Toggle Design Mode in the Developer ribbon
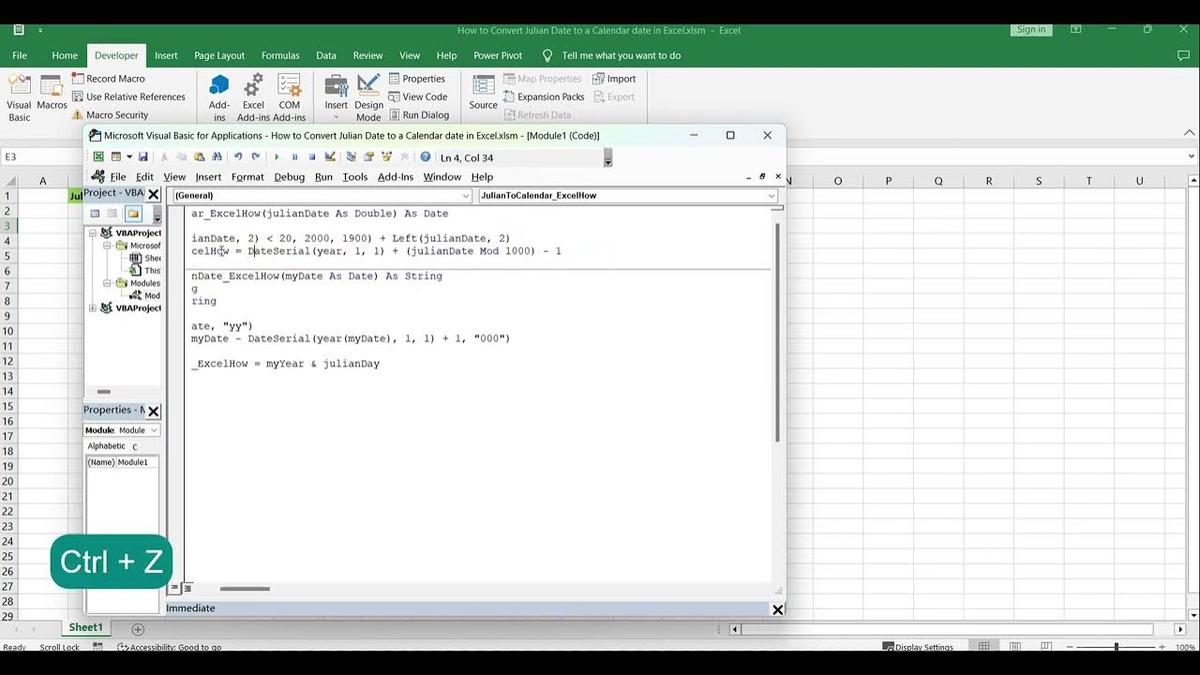Screen dimensions: 1200x675 pos(368,95)
